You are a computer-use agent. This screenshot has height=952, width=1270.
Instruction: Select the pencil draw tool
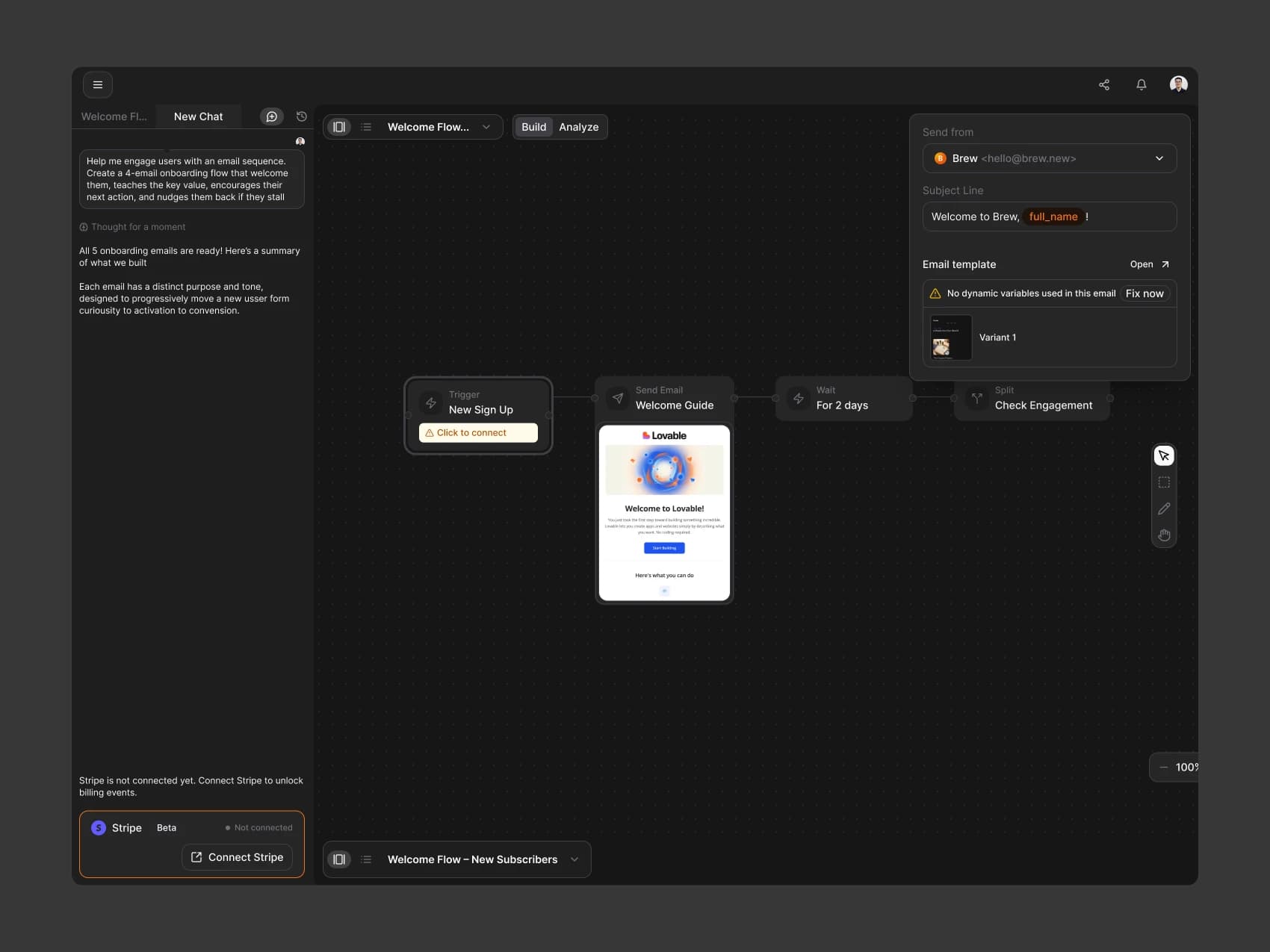(1164, 508)
